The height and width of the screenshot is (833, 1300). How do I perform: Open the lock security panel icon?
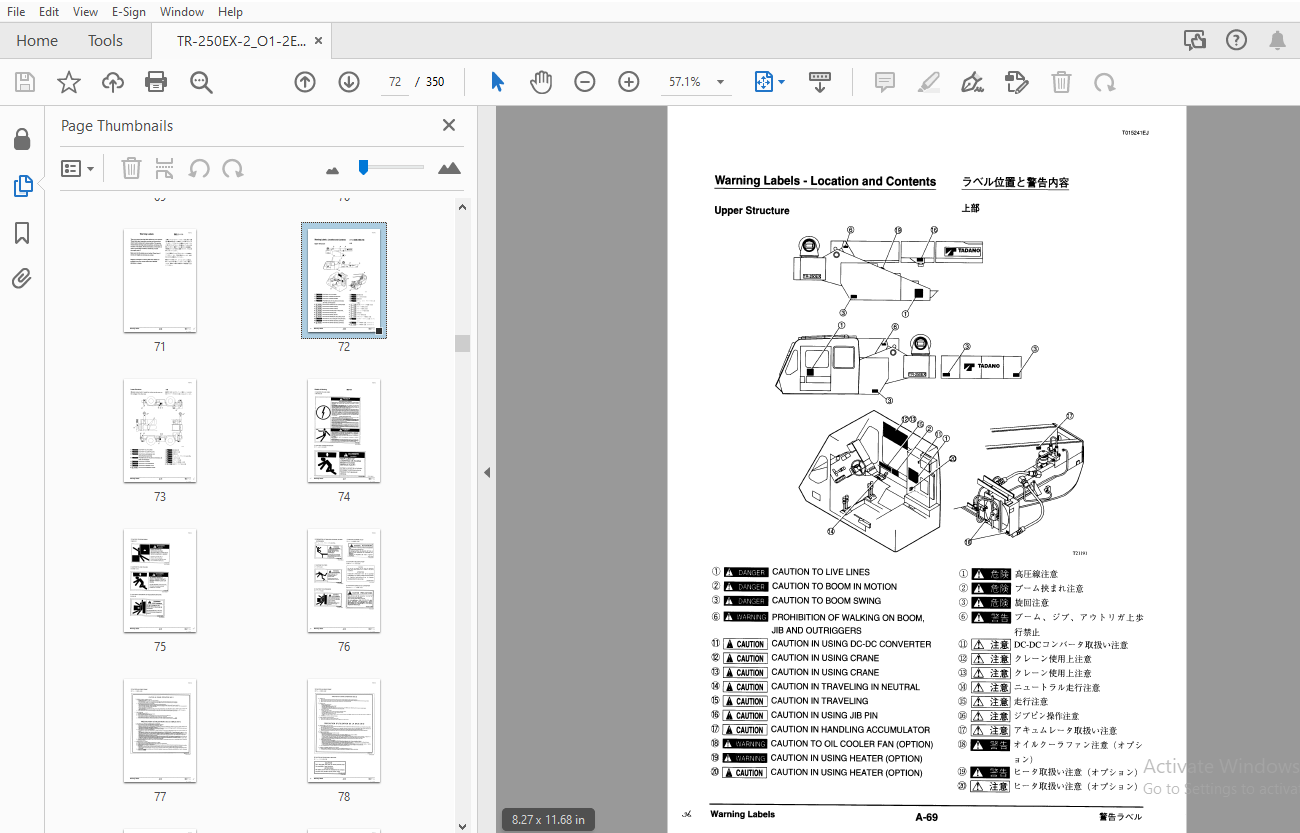[22, 139]
